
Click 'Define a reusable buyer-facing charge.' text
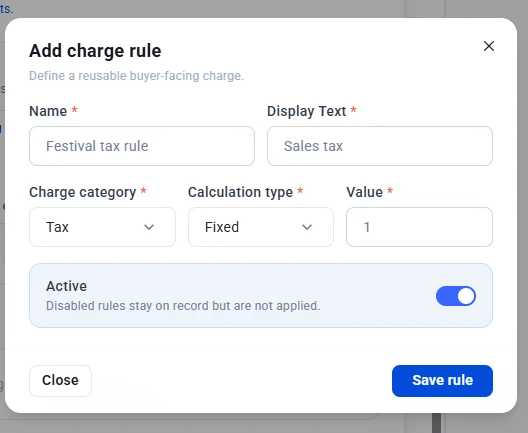(136, 76)
